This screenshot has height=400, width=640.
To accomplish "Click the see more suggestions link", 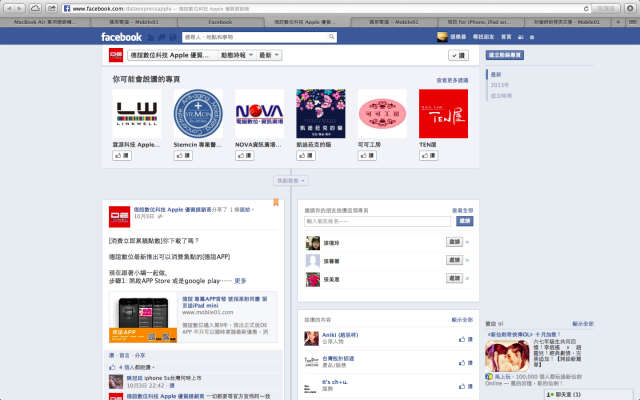I will click(x=452, y=80).
